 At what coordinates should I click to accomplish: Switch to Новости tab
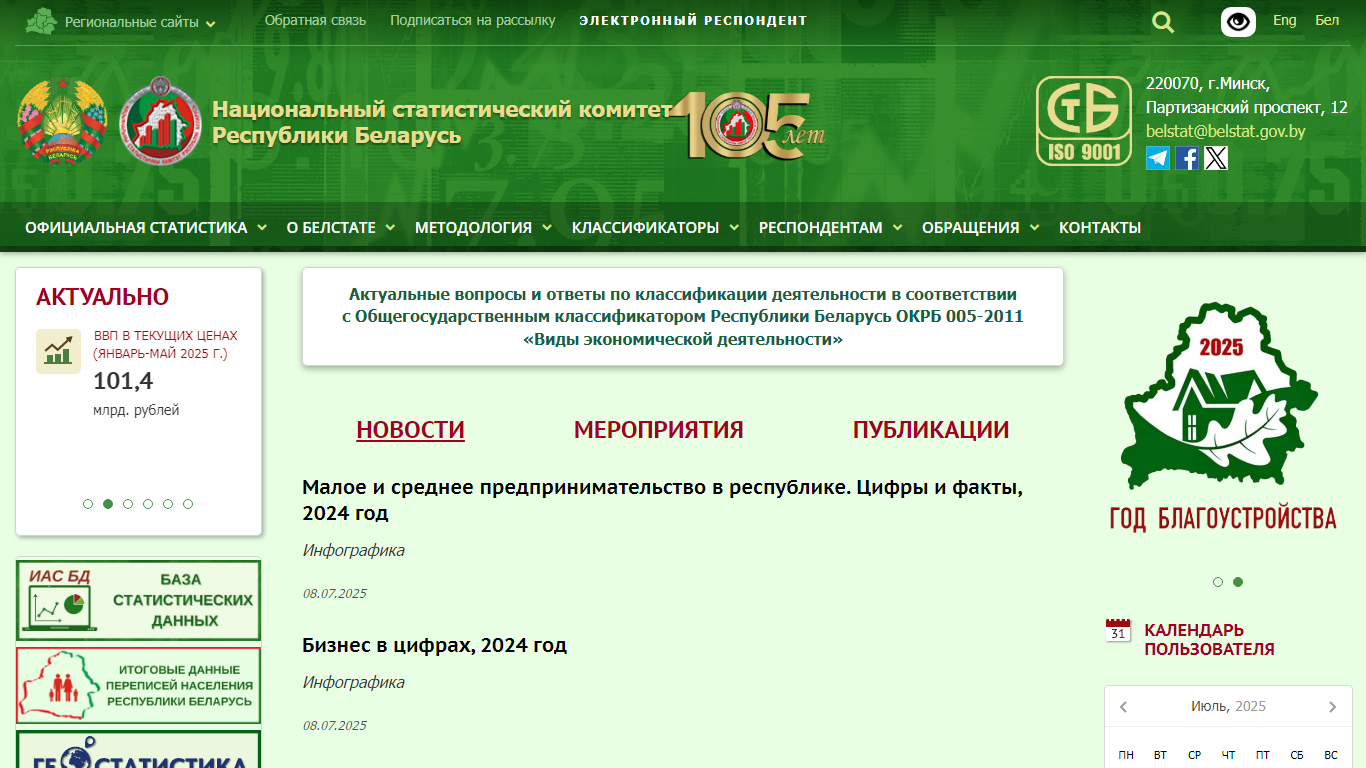[x=411, y=430]
